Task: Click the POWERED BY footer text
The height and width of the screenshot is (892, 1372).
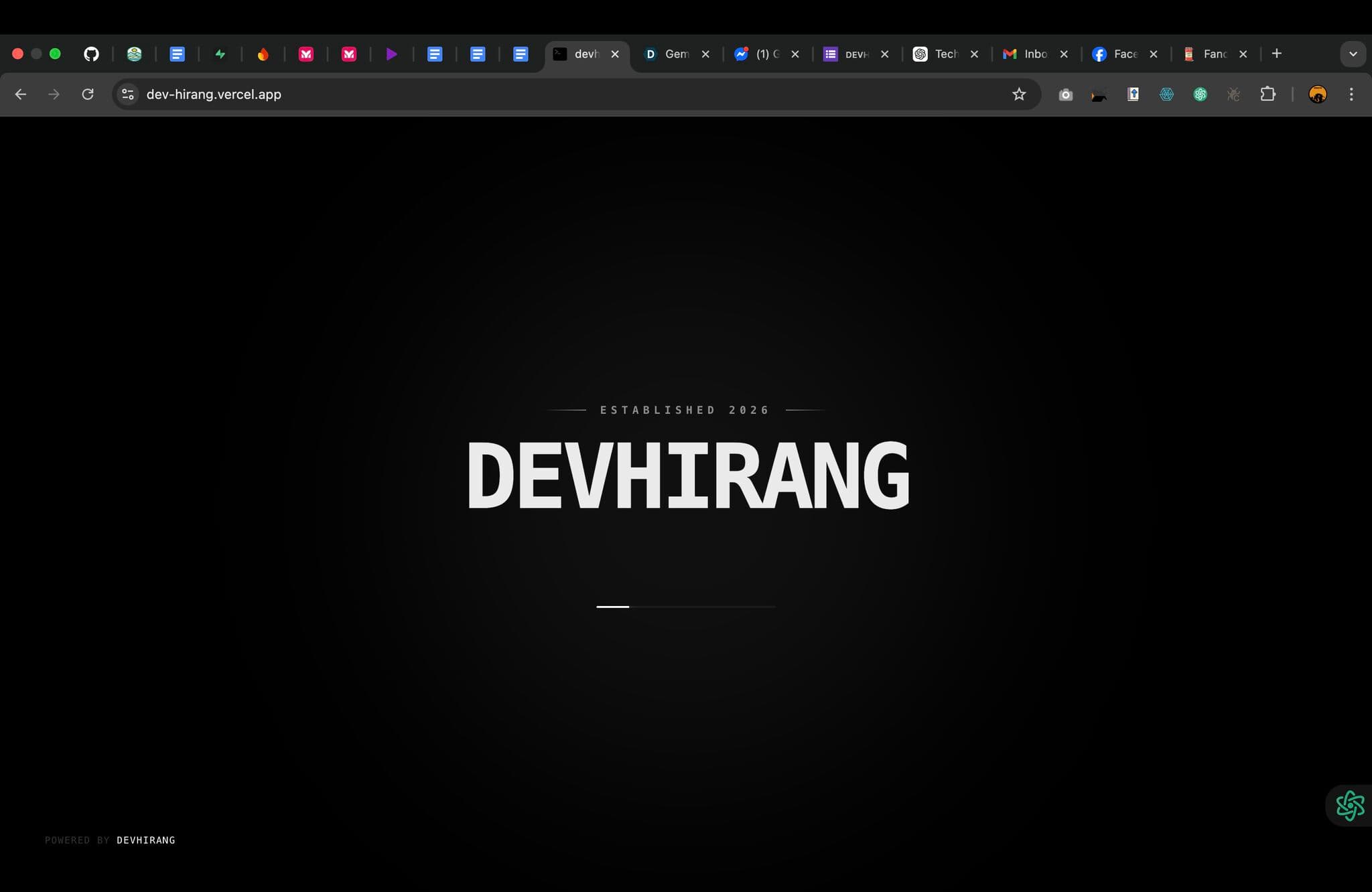Action: point(77,840)
